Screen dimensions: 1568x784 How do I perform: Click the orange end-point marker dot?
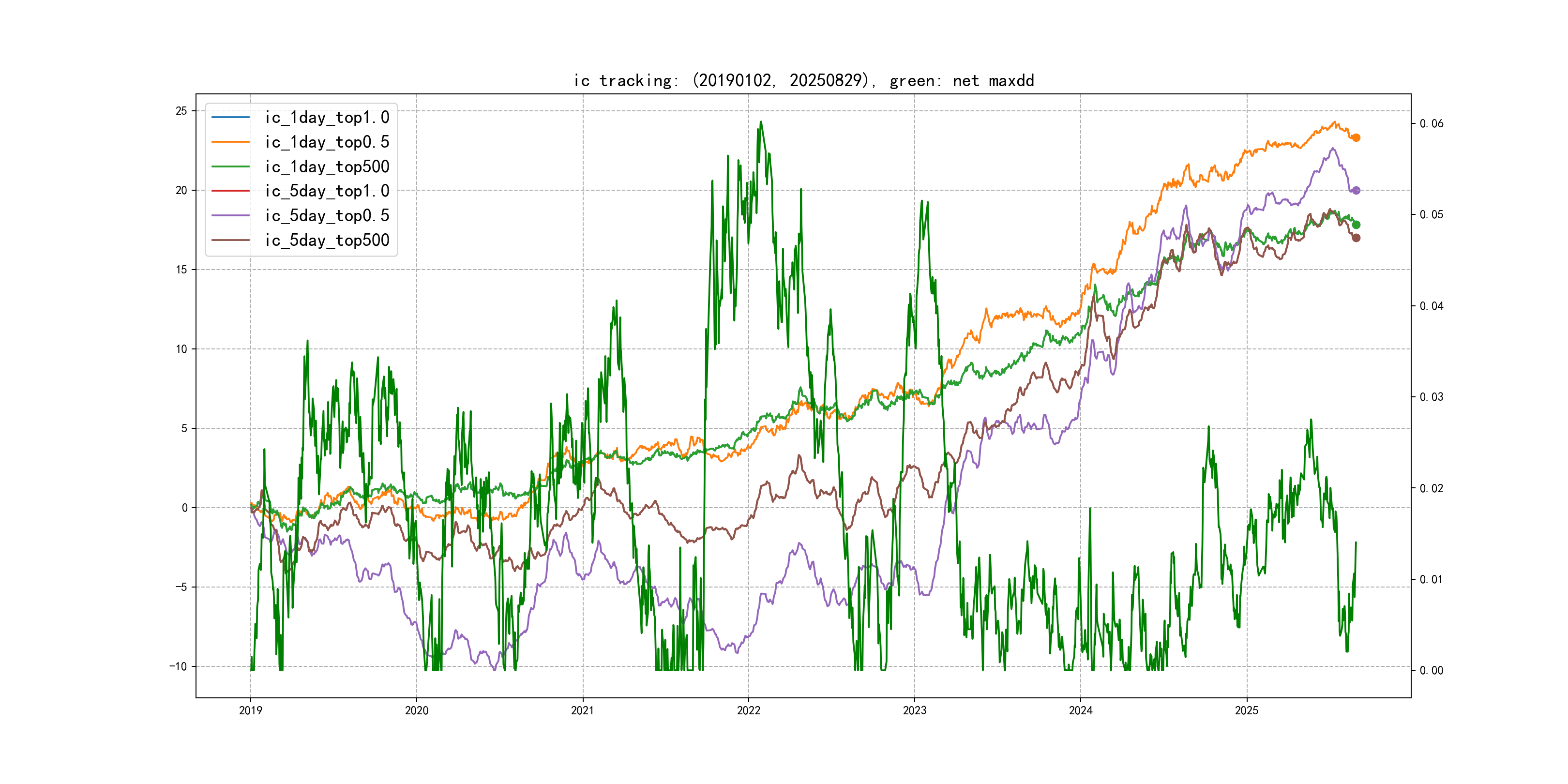point(1356,137)
